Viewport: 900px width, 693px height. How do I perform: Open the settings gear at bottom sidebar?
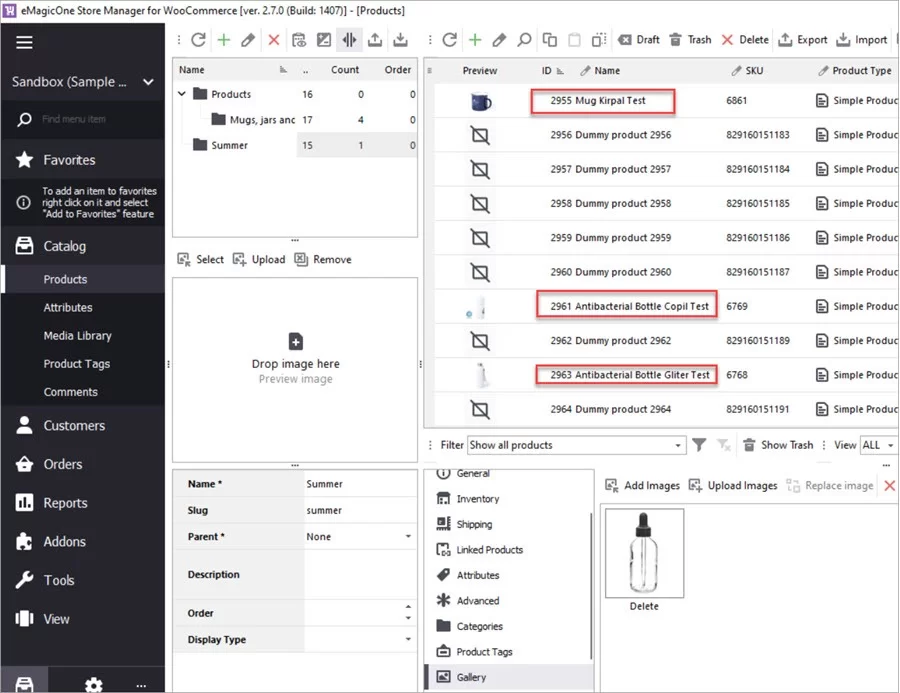point(93,684)
